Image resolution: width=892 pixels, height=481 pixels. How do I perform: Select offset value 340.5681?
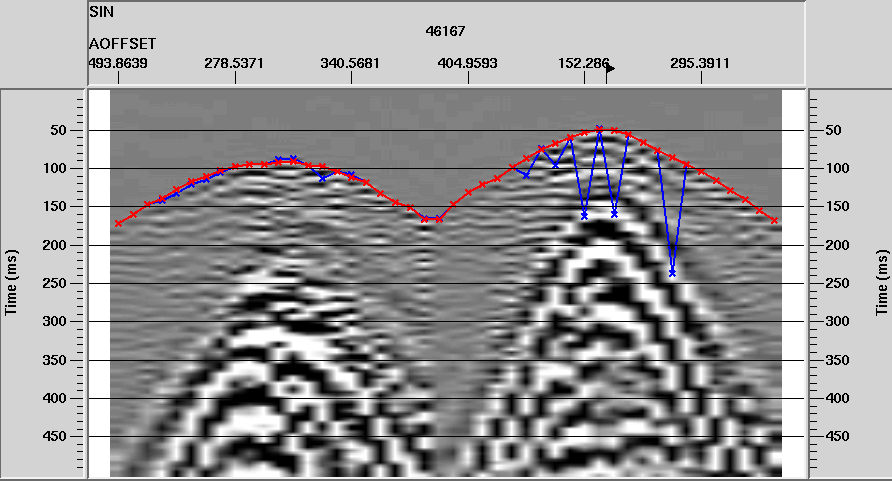pyautogui.click(x=350, y=63)
